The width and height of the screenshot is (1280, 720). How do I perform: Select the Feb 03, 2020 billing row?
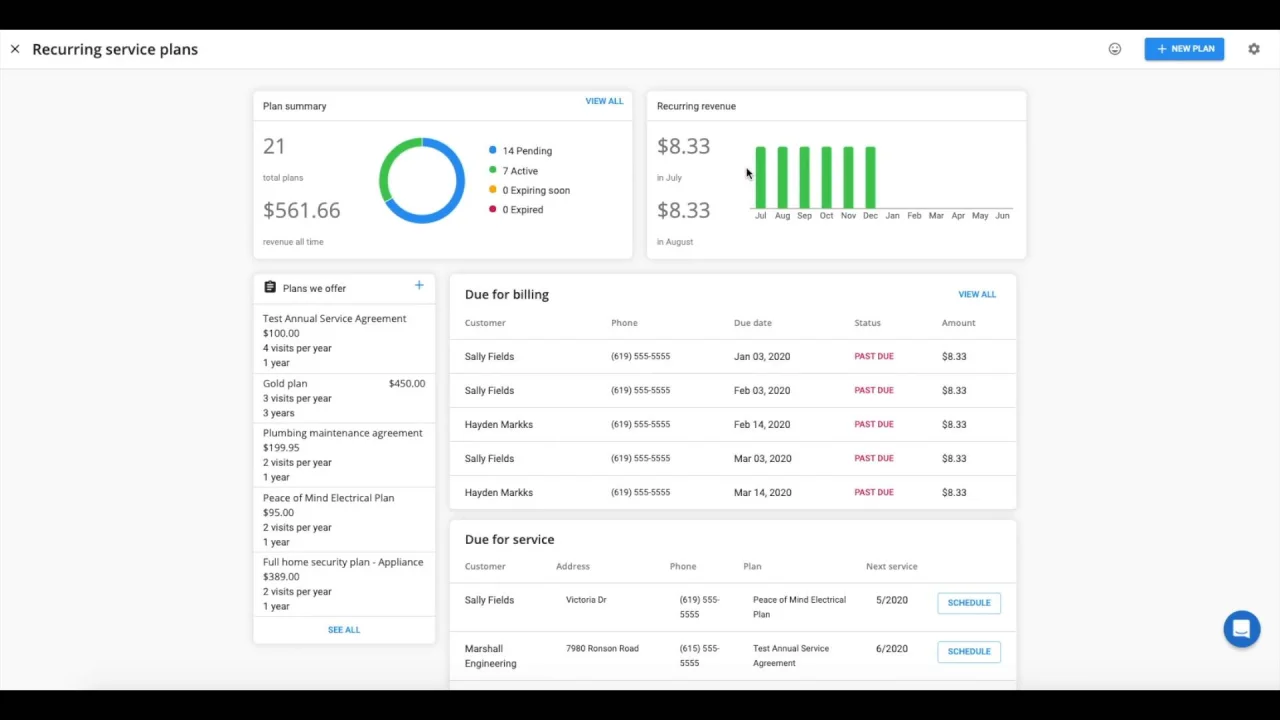(x=733, y=390)
